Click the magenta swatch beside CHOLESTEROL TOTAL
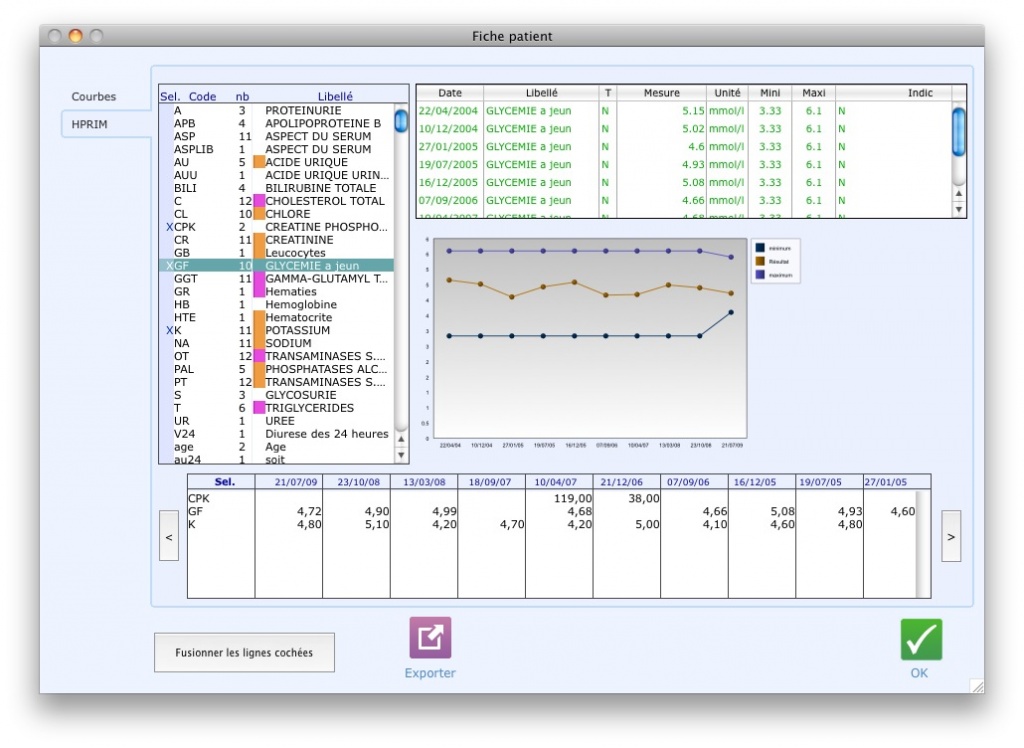Viewport: 1024px width, 748px height. (x=259, y=201)
